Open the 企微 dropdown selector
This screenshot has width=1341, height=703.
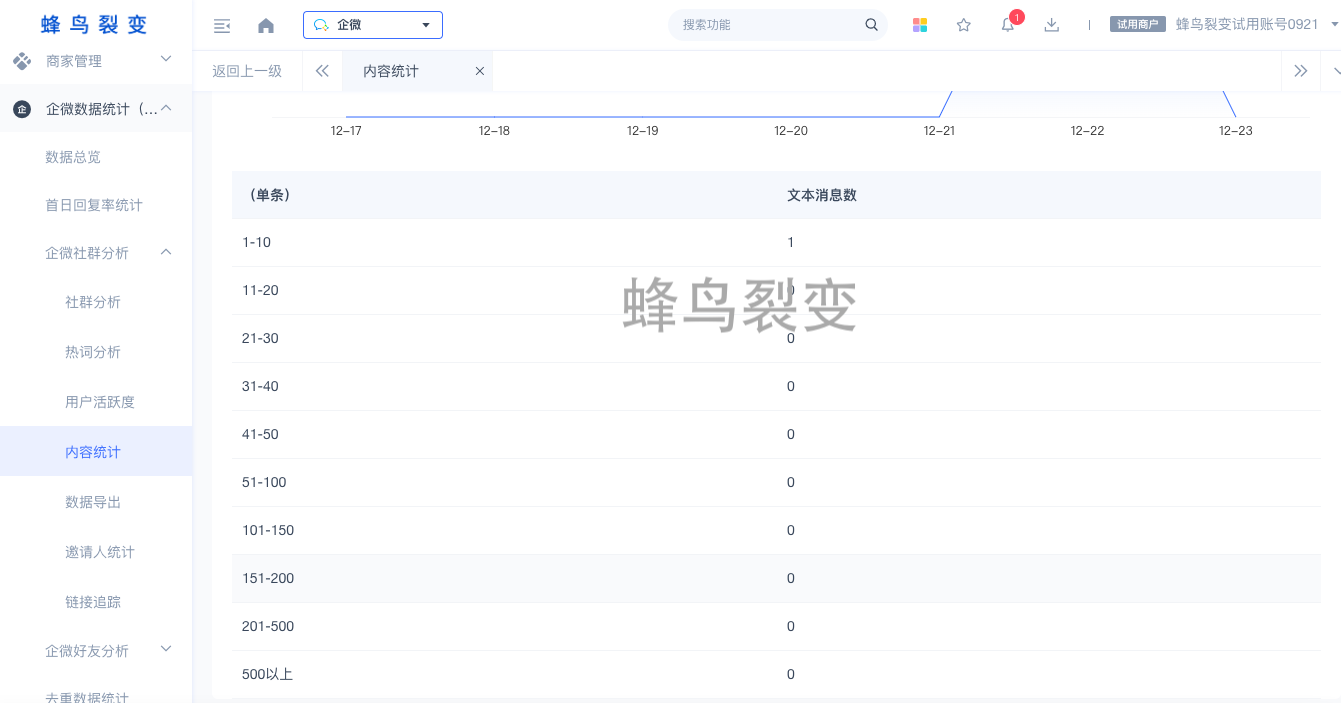coord(372,25)
